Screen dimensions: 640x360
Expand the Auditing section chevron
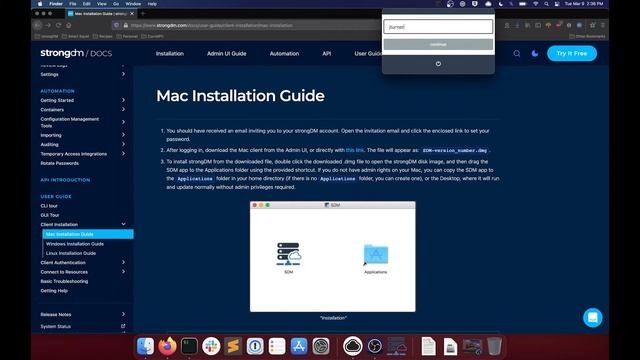123,144
